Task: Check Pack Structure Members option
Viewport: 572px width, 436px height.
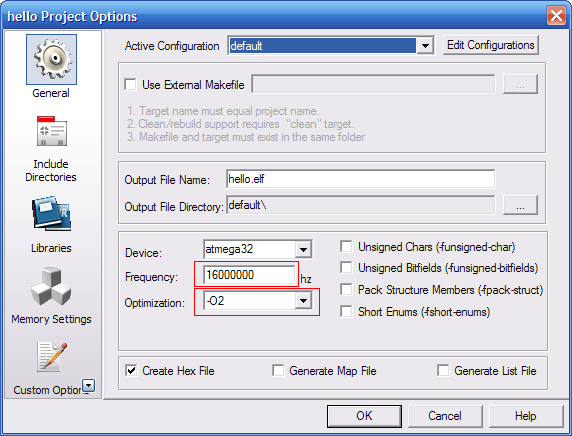Action: coord(346,290)
